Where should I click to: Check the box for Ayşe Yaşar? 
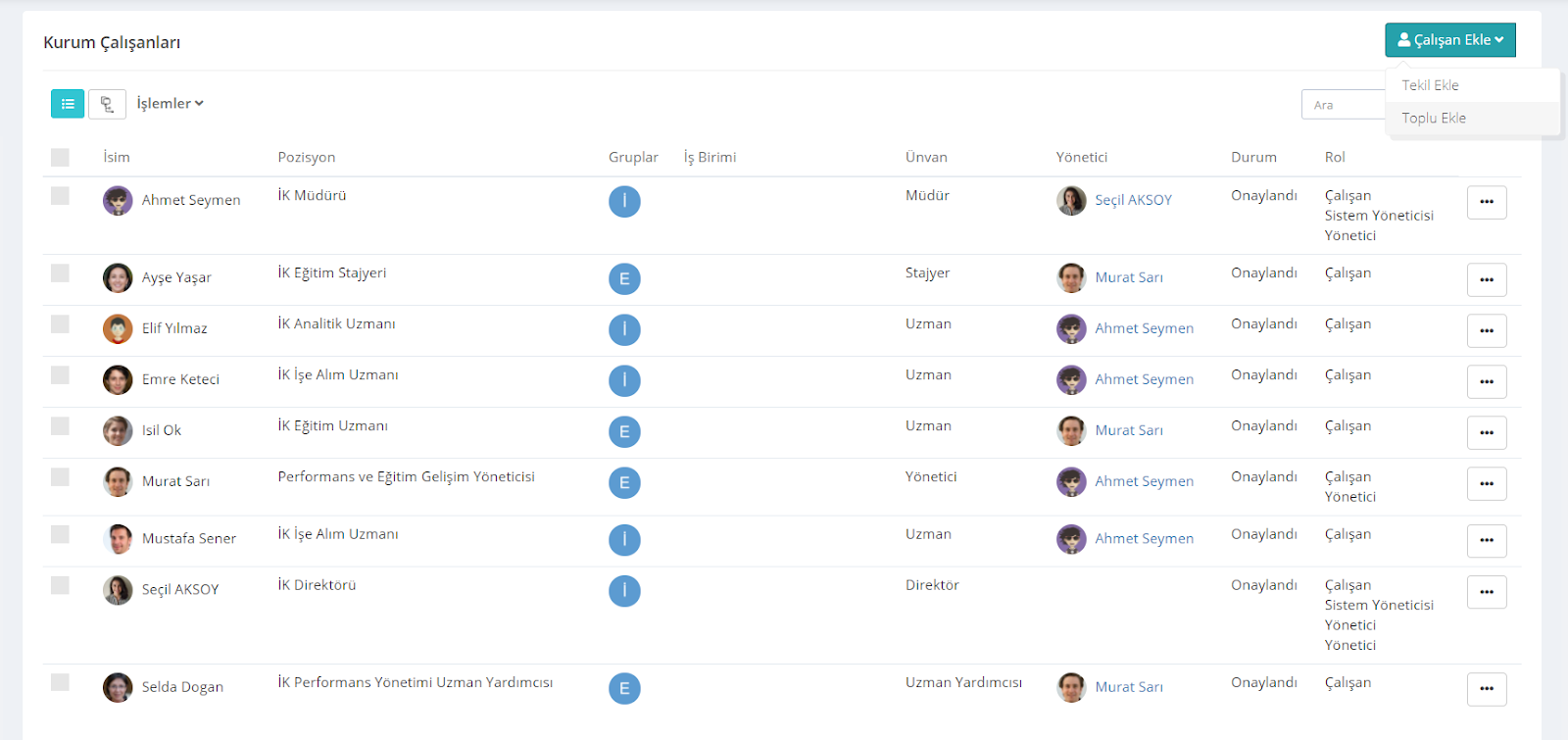60,272
